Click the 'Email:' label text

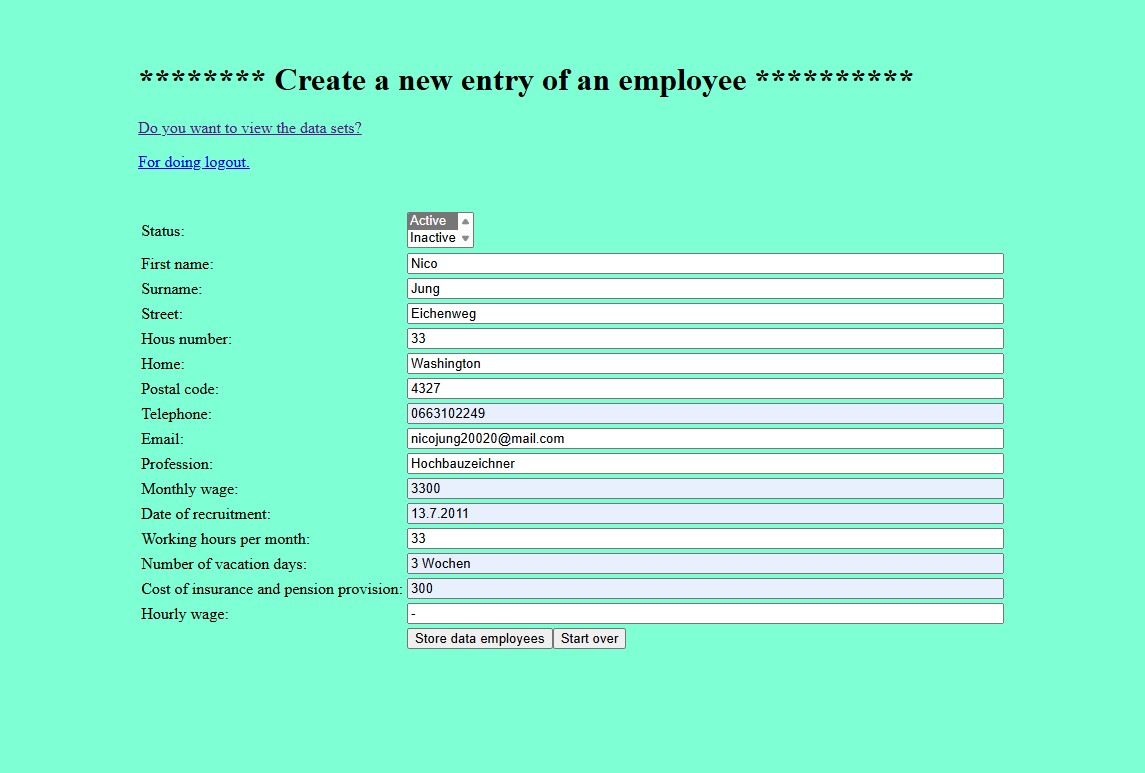click(162, 439)
